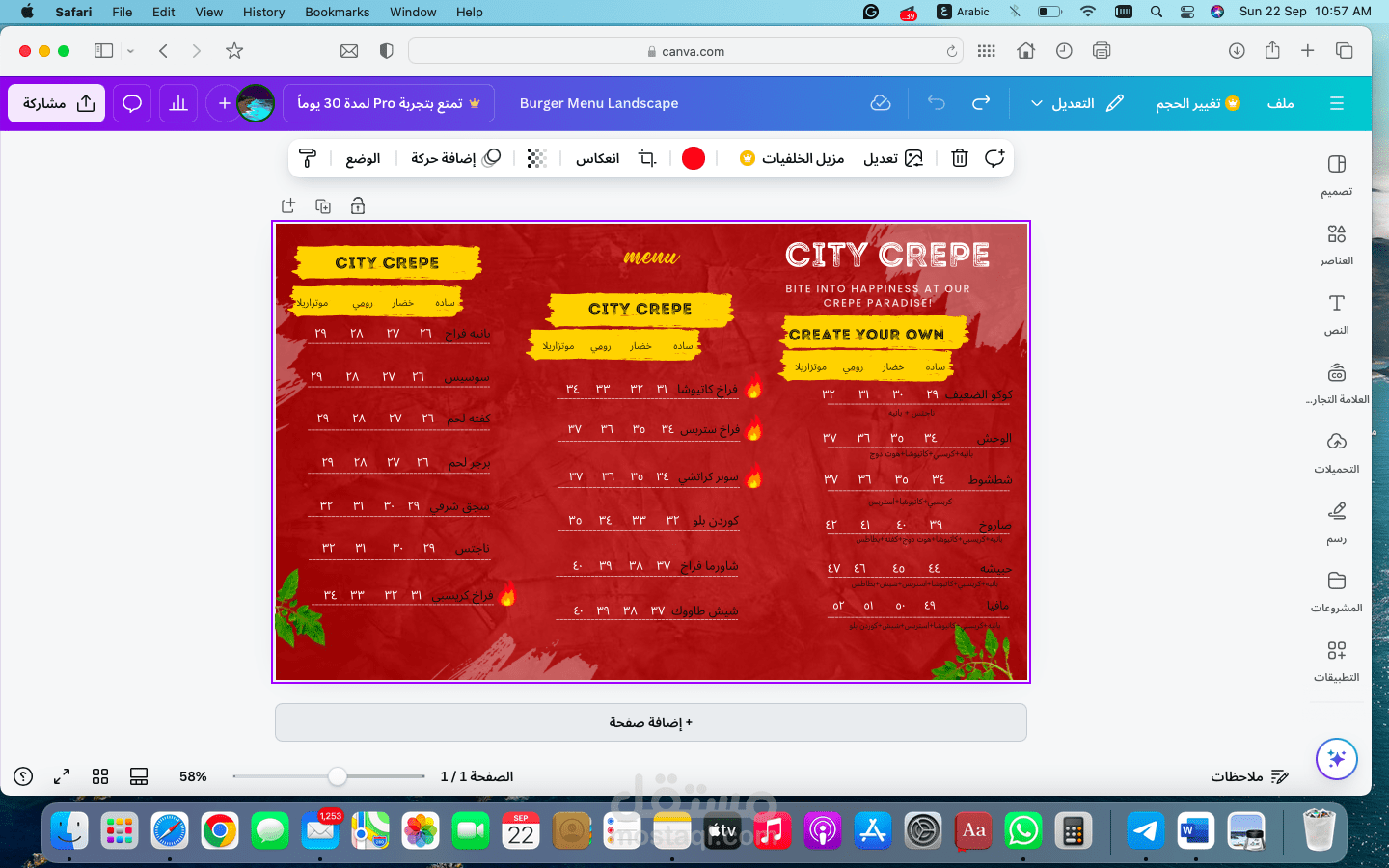Open the zoom percentage 58% control
This screenshot has width=1389, height=868.
pos(193,776)
